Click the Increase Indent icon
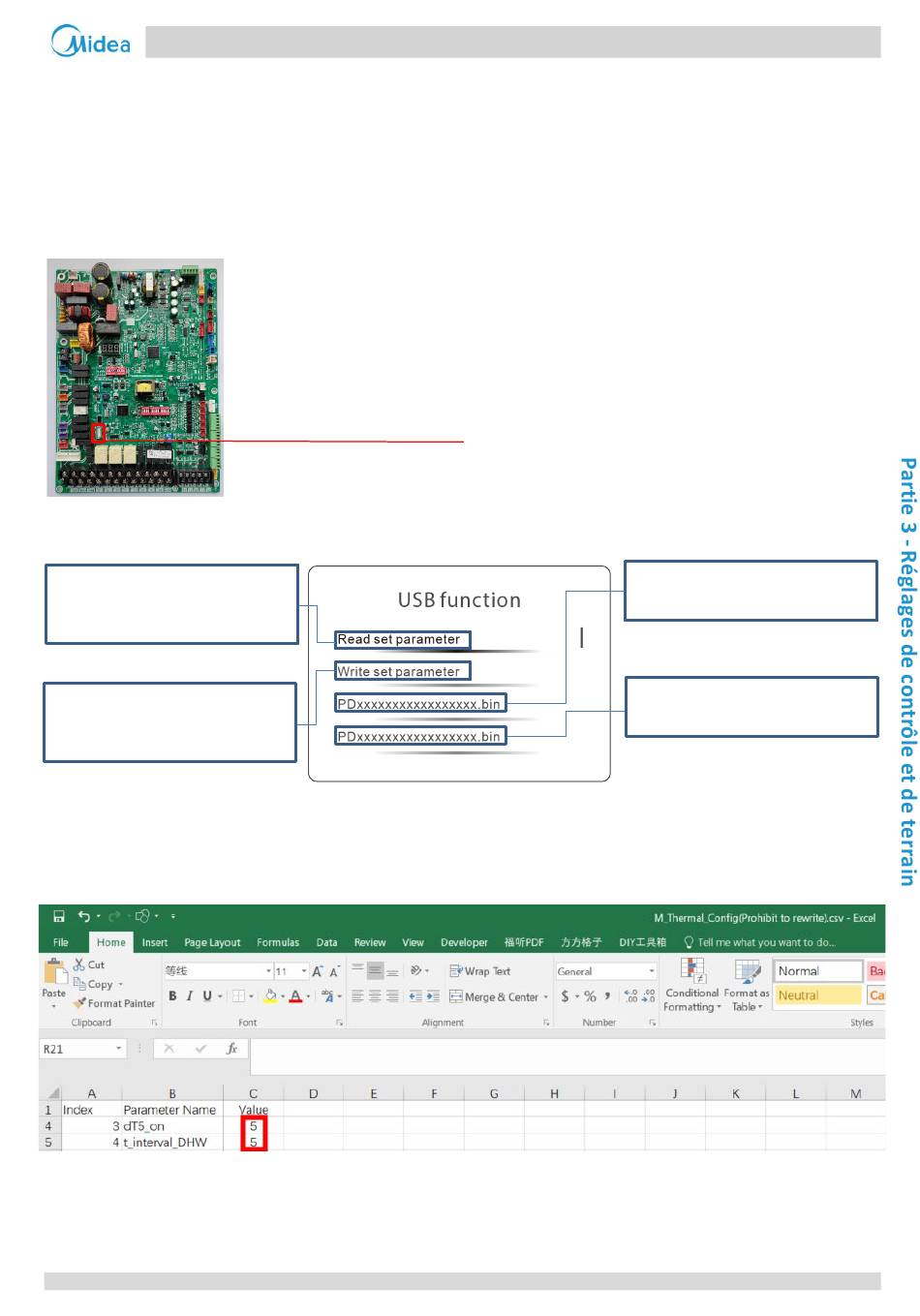The width and height of the screenshot is (920, 1316). (433, 995)
